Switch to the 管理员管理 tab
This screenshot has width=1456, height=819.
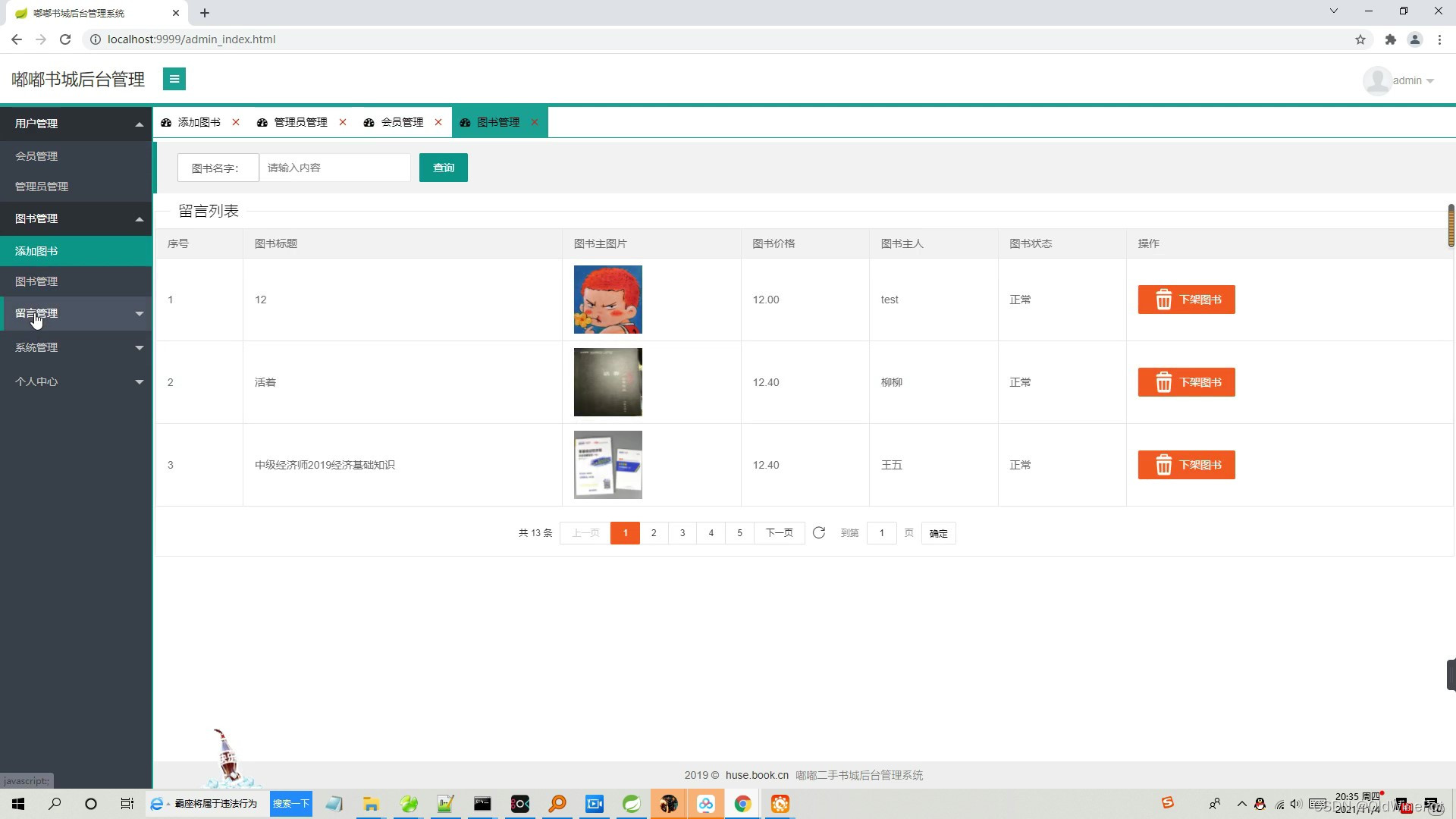[x=300, y=122]
